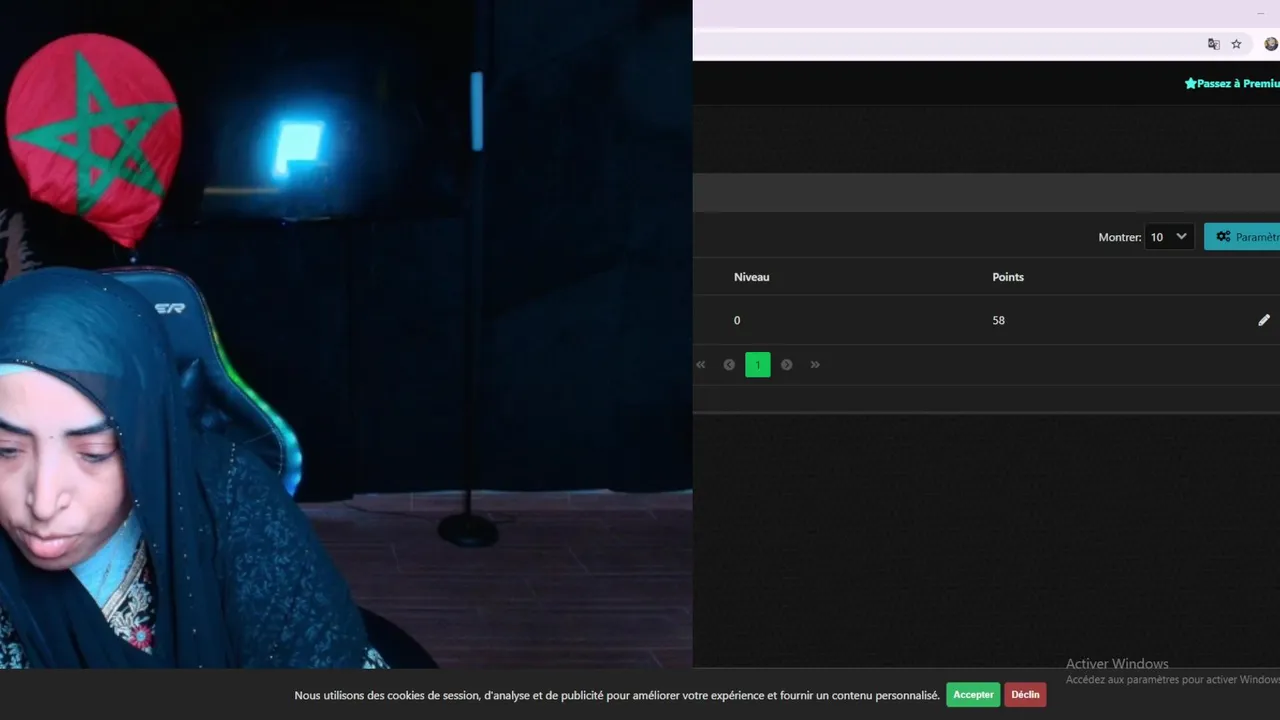Edit the row with 58 points using the pencil icon
The width and height of the screenshot is (1280, 720).
click(x=1264, y=320)
